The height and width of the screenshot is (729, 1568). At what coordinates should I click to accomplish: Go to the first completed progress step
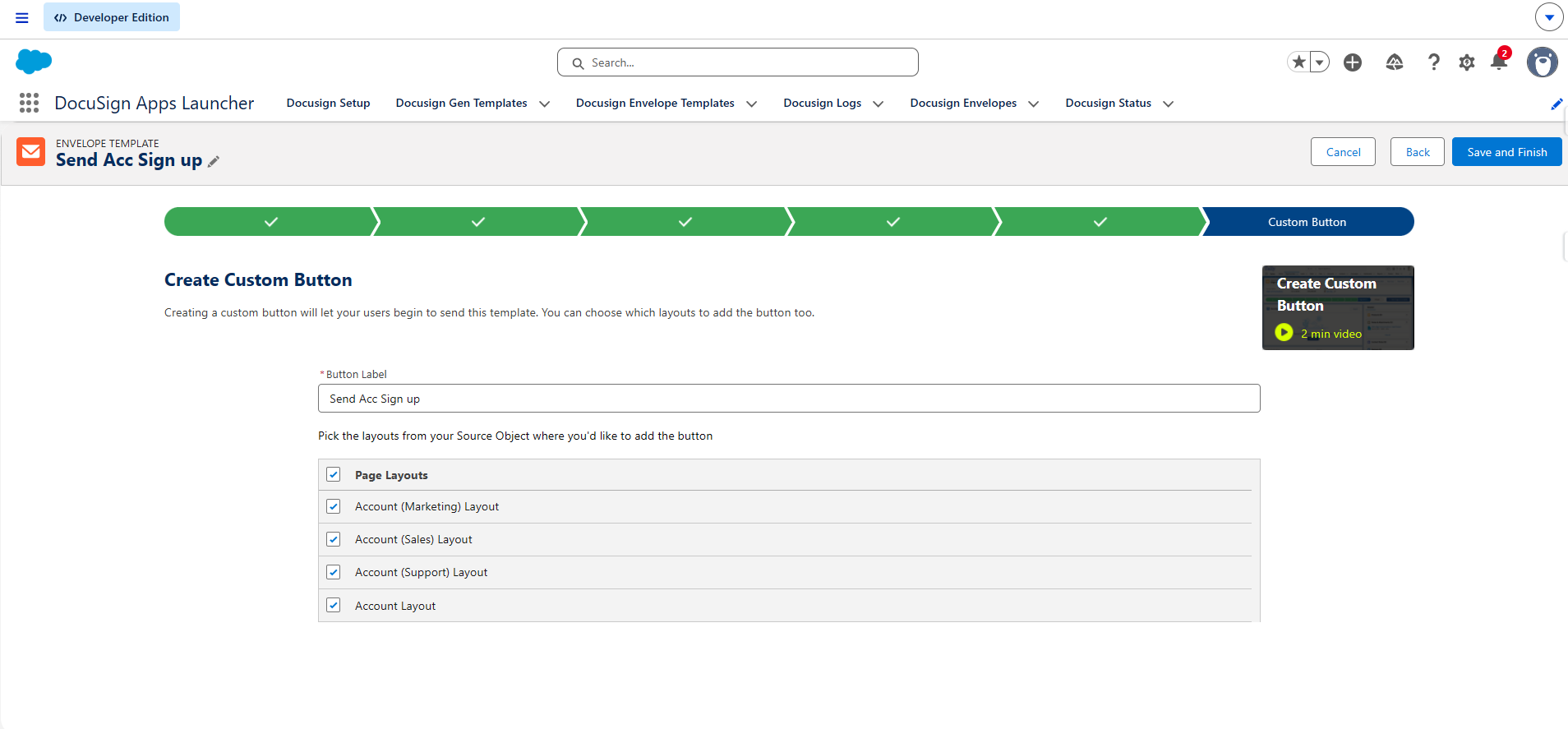[x=270, y=222]
